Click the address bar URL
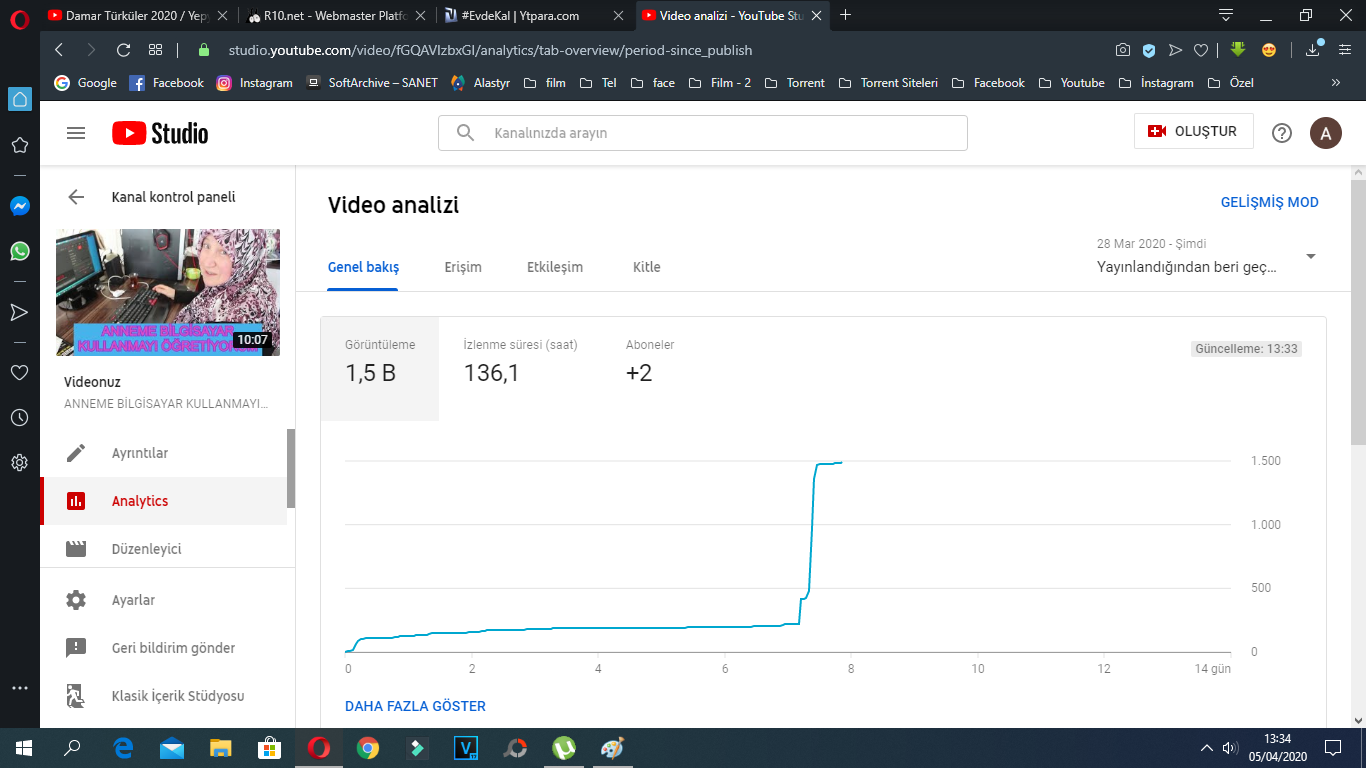Image resolution: width=1366 pixels, height=768 pixels. coord(490,50)
